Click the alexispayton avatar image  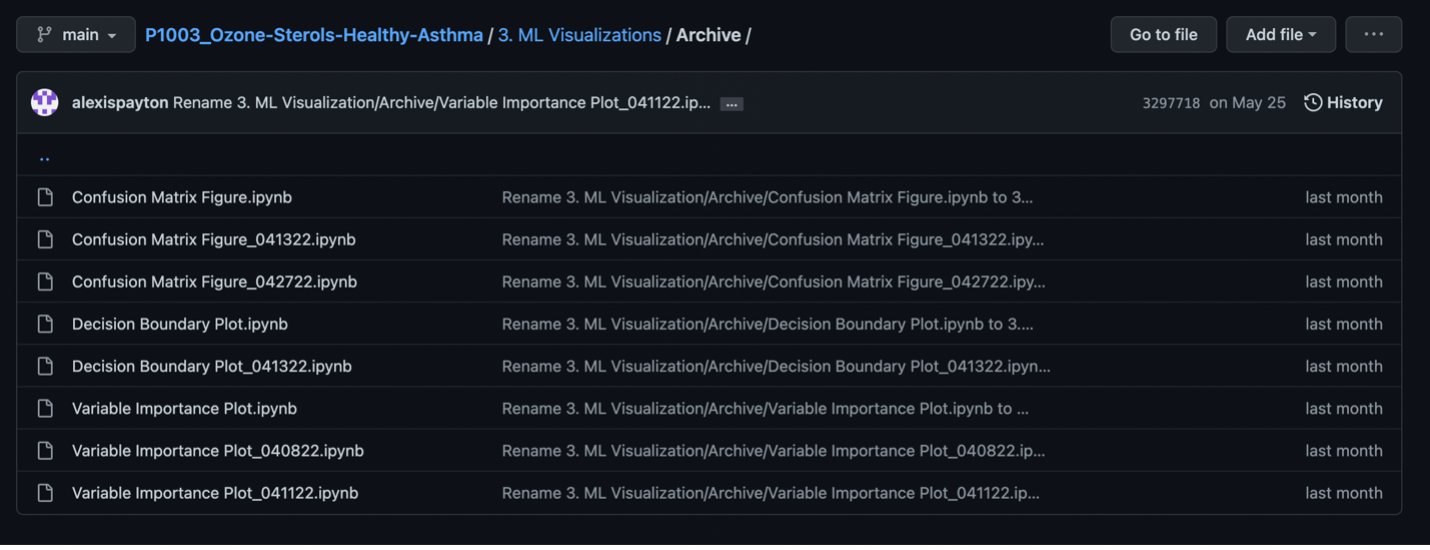coord(45,102)
